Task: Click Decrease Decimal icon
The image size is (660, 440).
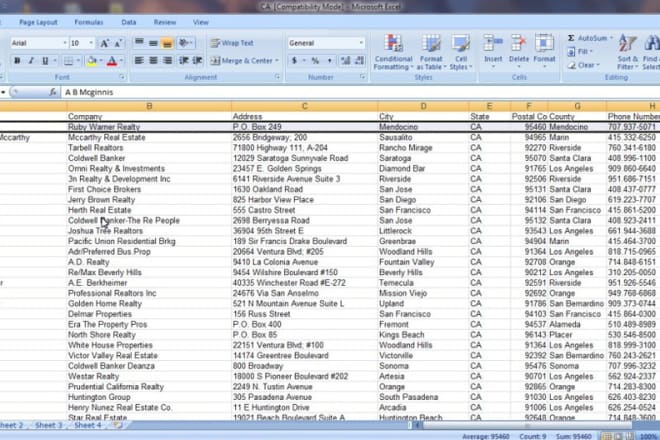Action: (359, 61)
